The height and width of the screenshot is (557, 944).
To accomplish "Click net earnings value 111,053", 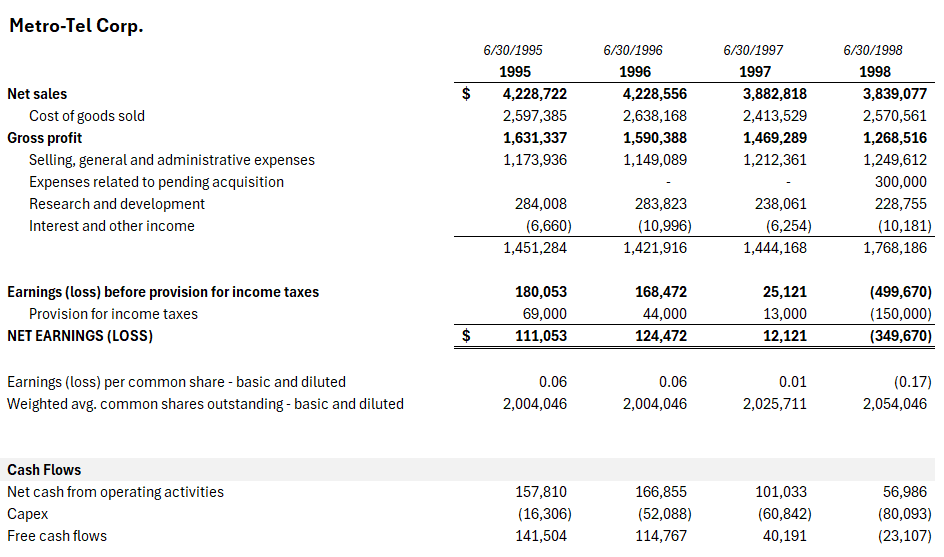I will [x=541, y=336].
